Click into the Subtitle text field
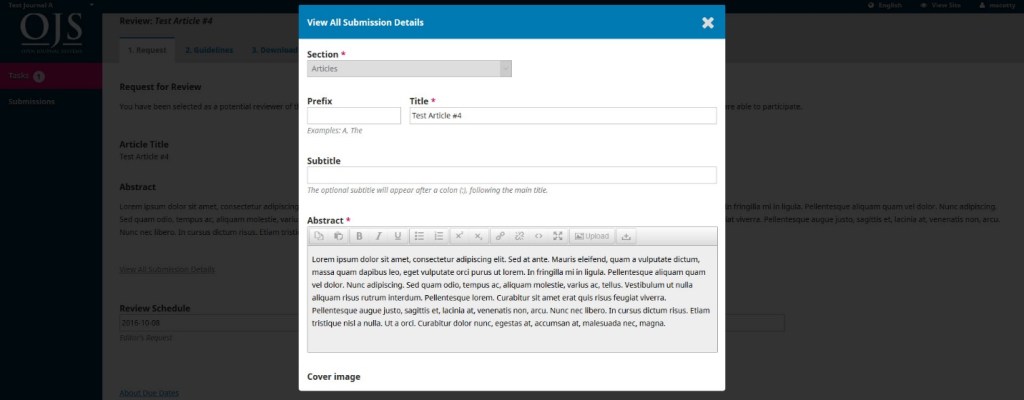The image size is (1024, 400). click(x=511, y=175)
